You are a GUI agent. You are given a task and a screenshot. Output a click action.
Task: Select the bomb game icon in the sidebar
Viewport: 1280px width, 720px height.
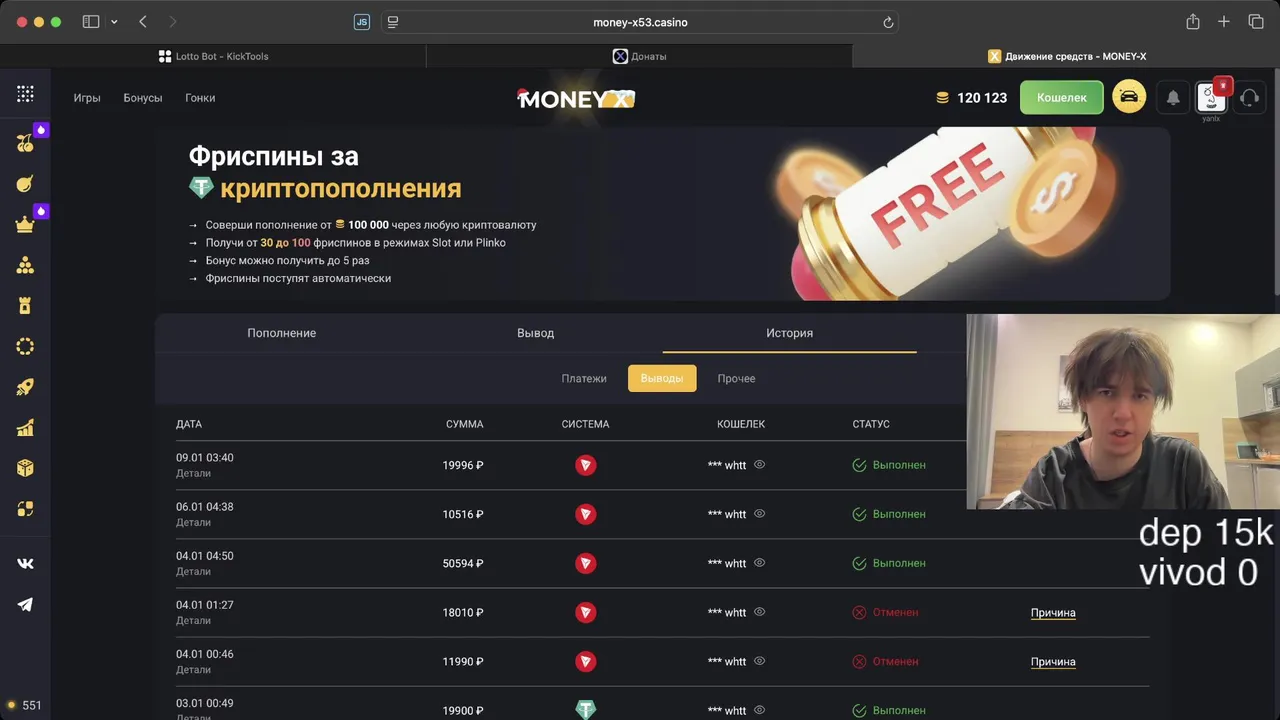tap(25, 184)
